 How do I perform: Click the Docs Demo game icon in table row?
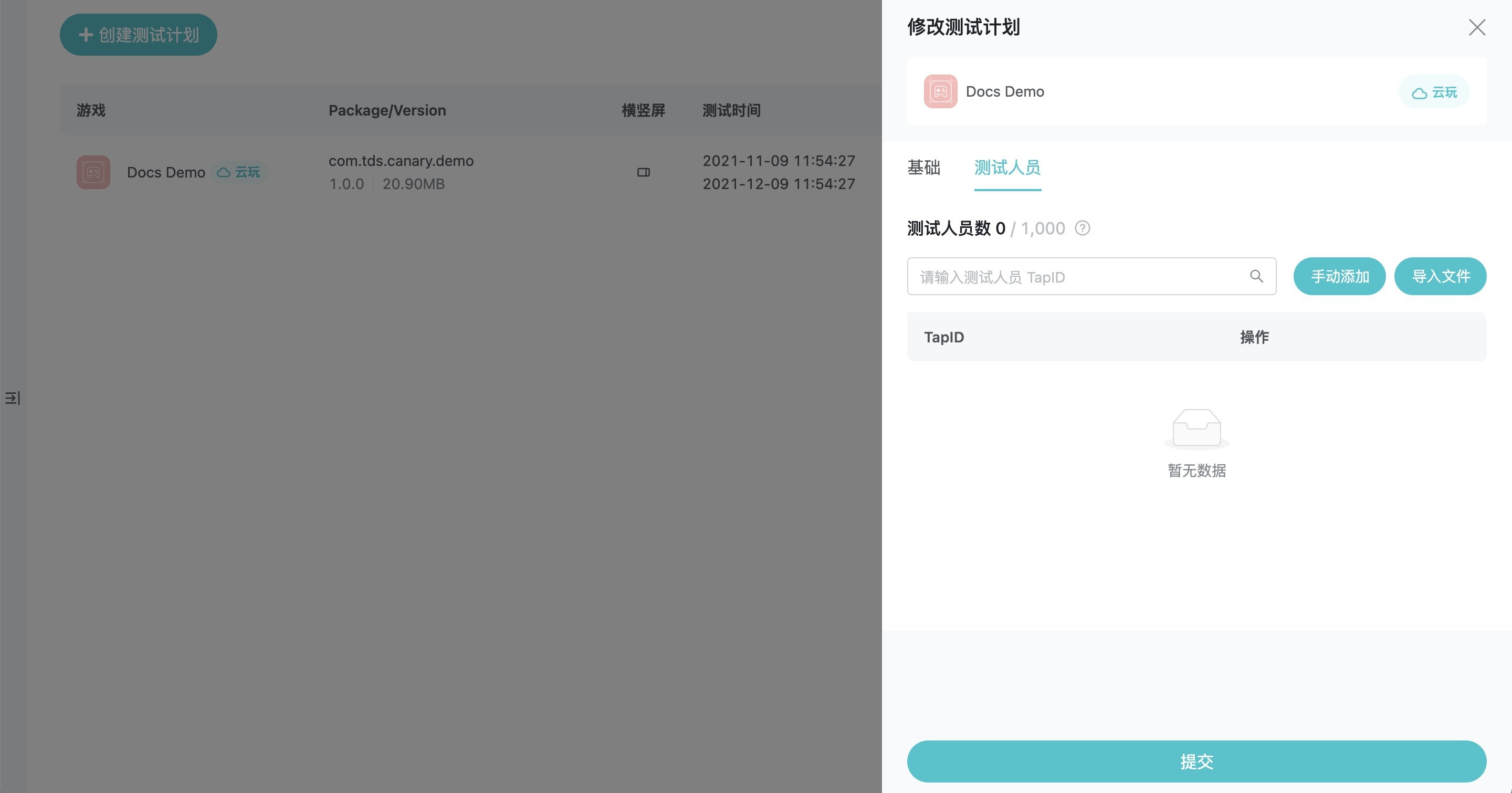(93, 172)
